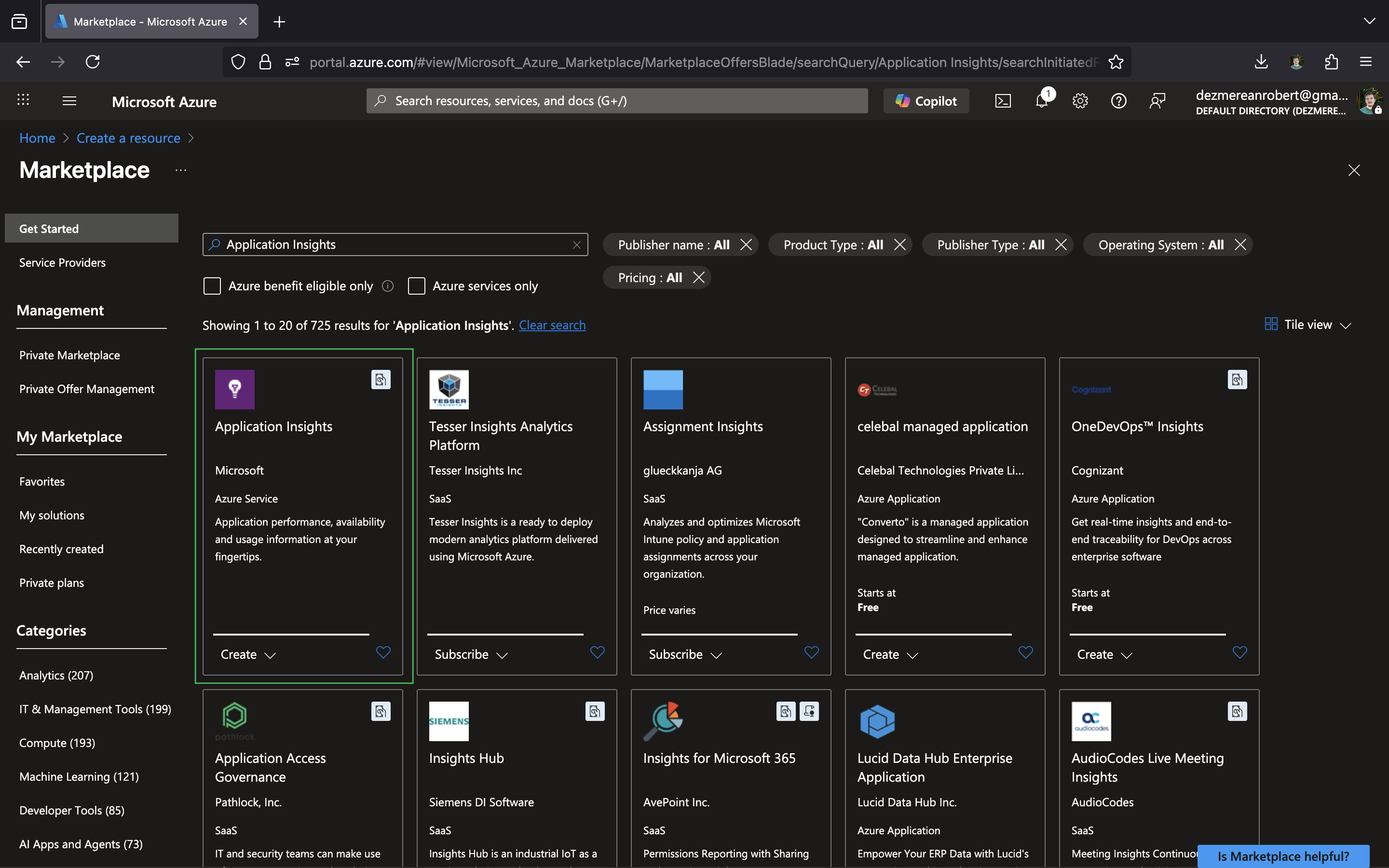Open the Subscribe dropdown on Assignment Insights
This screenshot has width=1389, height=868.
[683, 654]
